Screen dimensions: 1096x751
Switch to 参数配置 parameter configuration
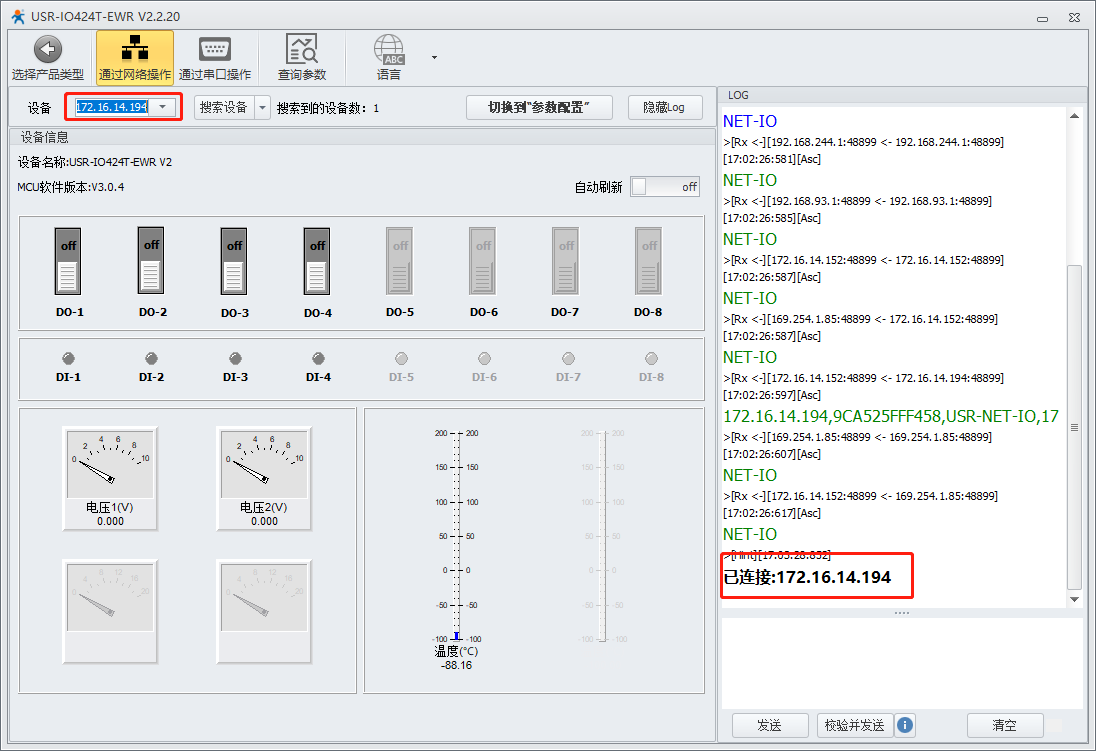pos(539,108)
